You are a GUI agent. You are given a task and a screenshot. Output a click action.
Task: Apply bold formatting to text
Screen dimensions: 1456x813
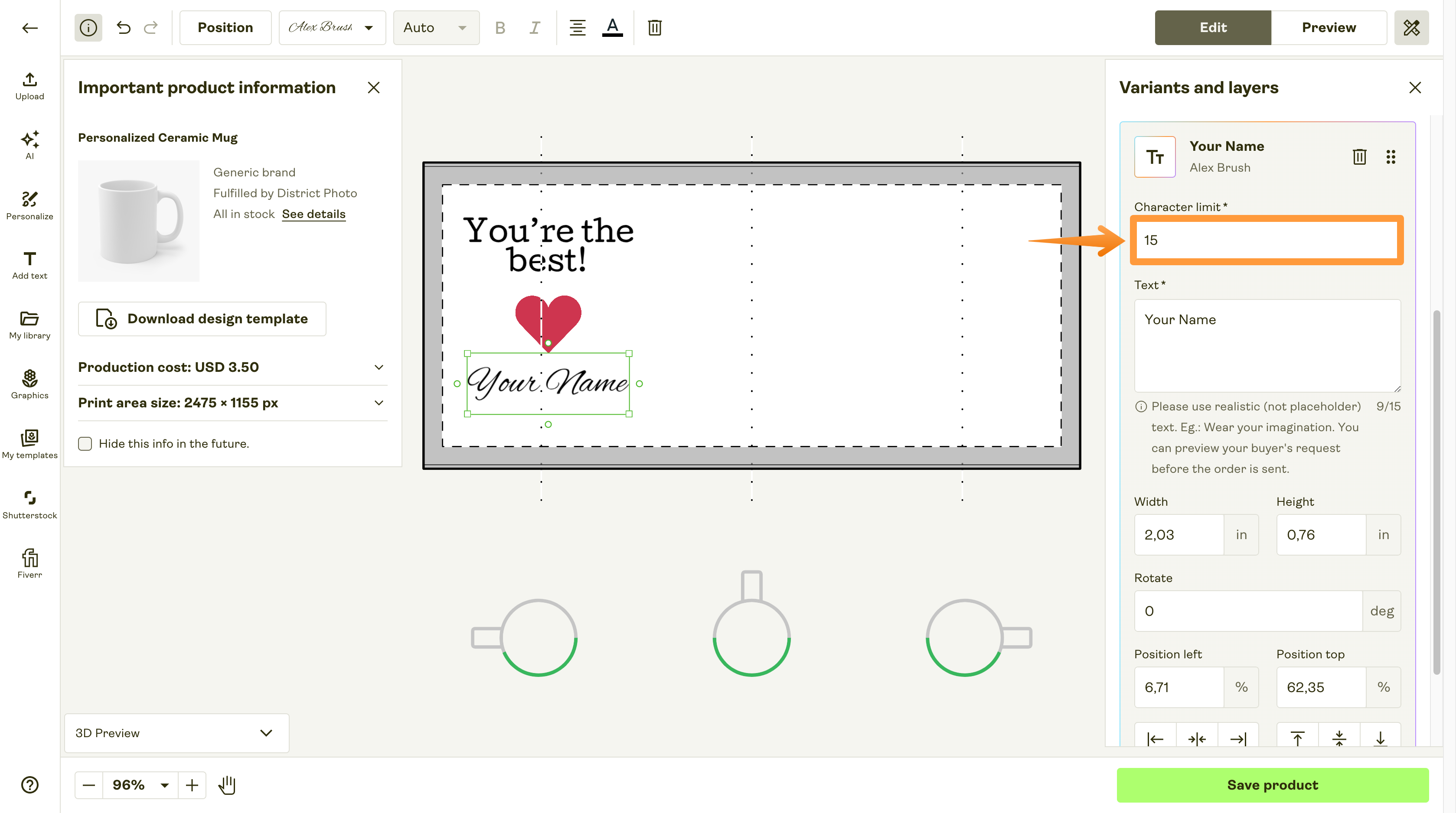[x=499, y=28]
